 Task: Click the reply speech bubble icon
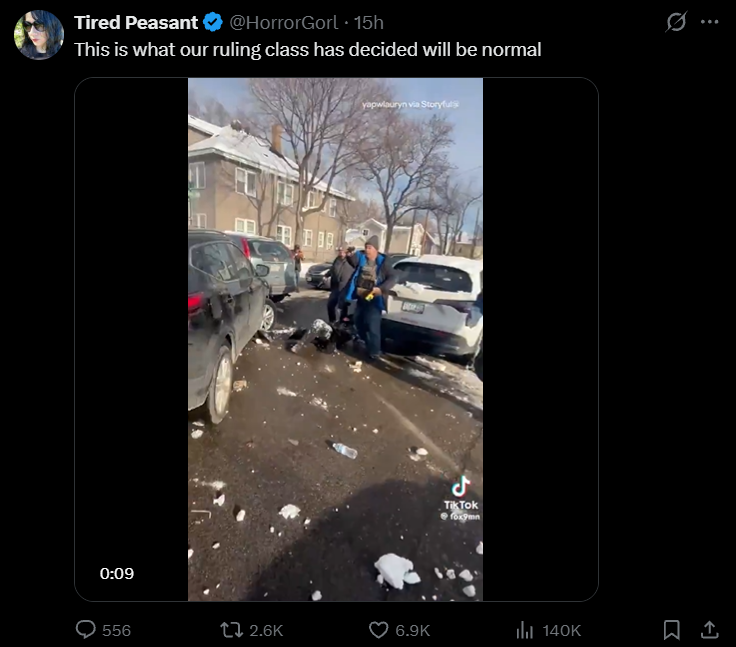point(85,630)
